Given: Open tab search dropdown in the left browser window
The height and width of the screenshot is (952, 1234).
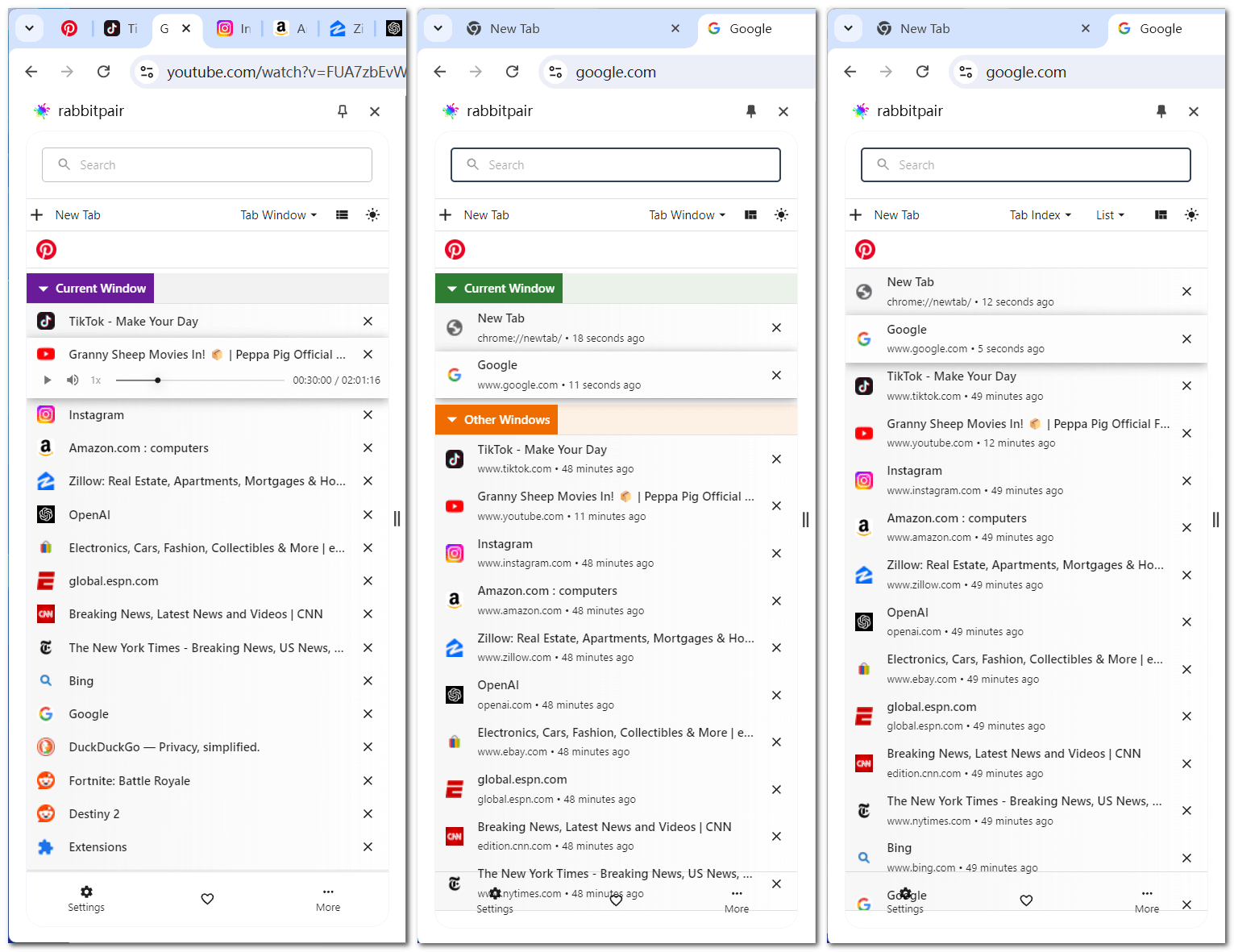Looking at the screenshot, I should point(29,28).
